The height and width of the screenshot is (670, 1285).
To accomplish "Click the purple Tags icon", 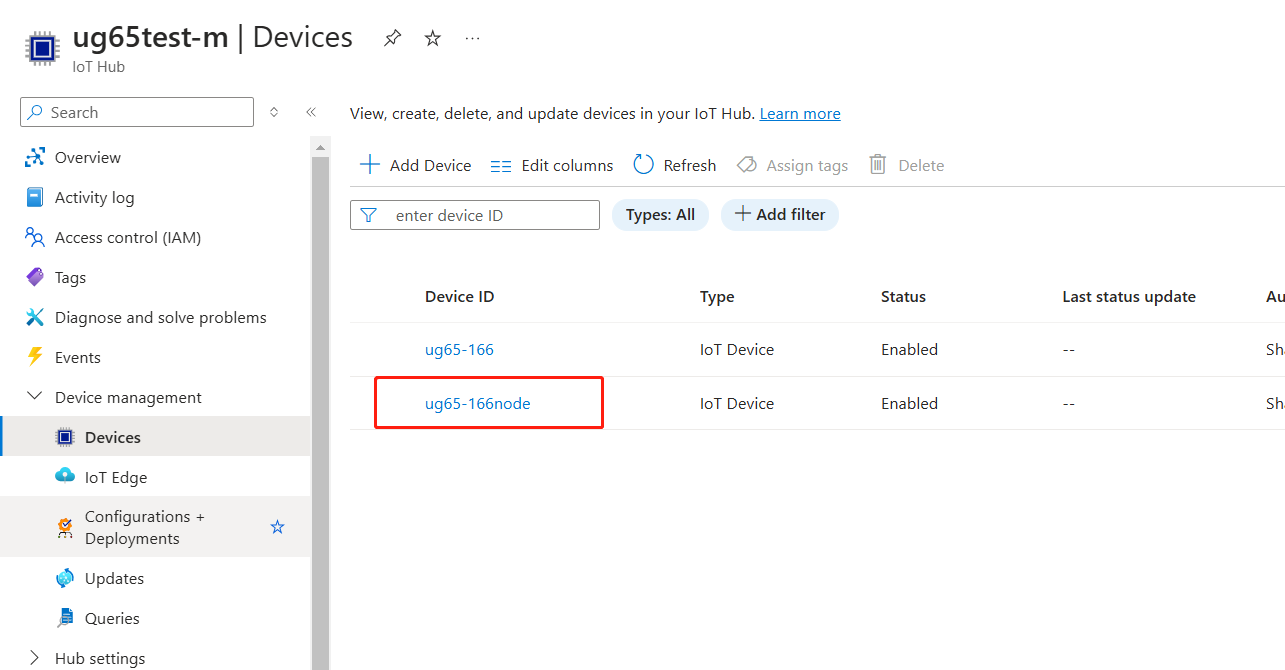I will (35, 277).
